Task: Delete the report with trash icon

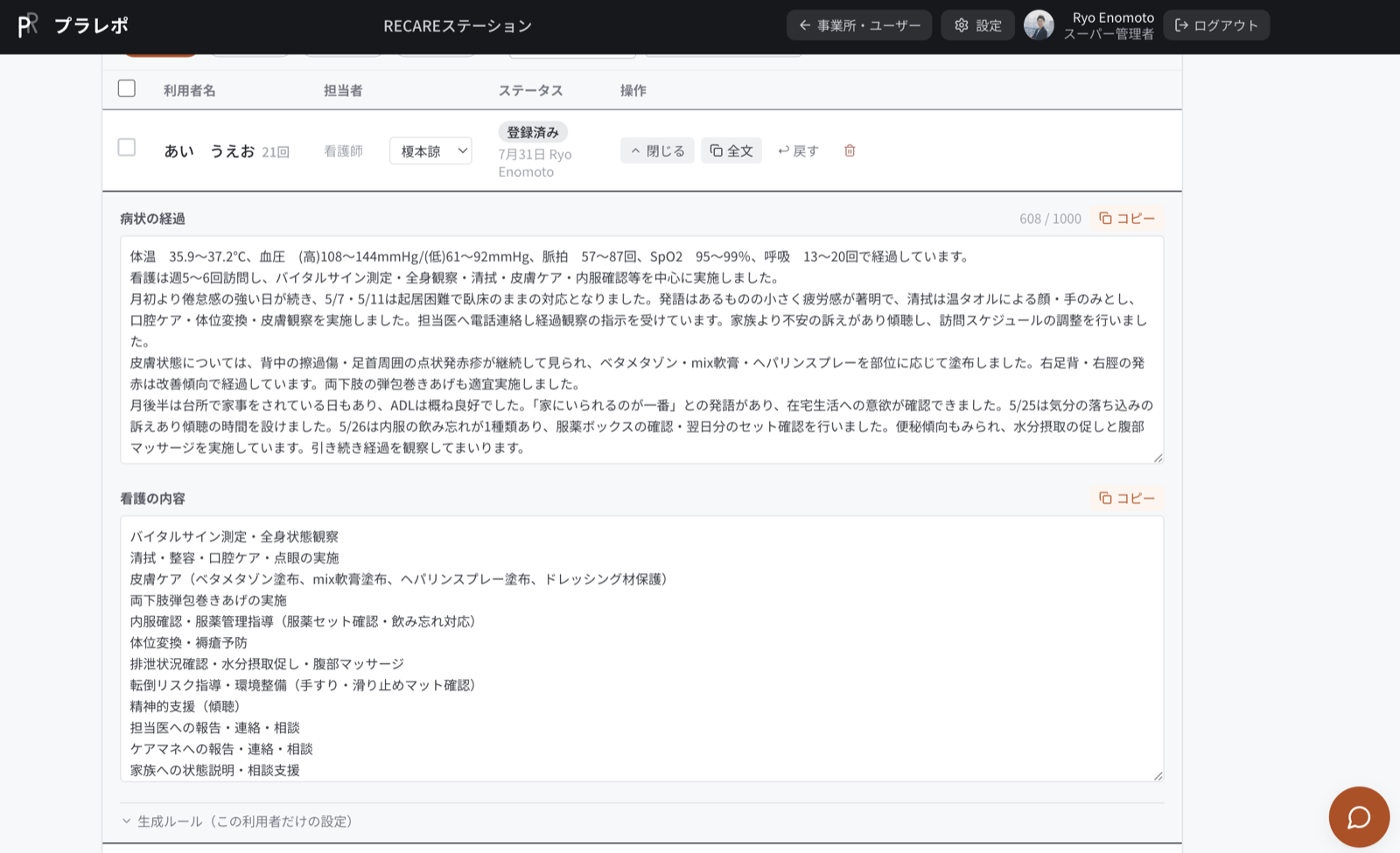Action: coord(850,150)
